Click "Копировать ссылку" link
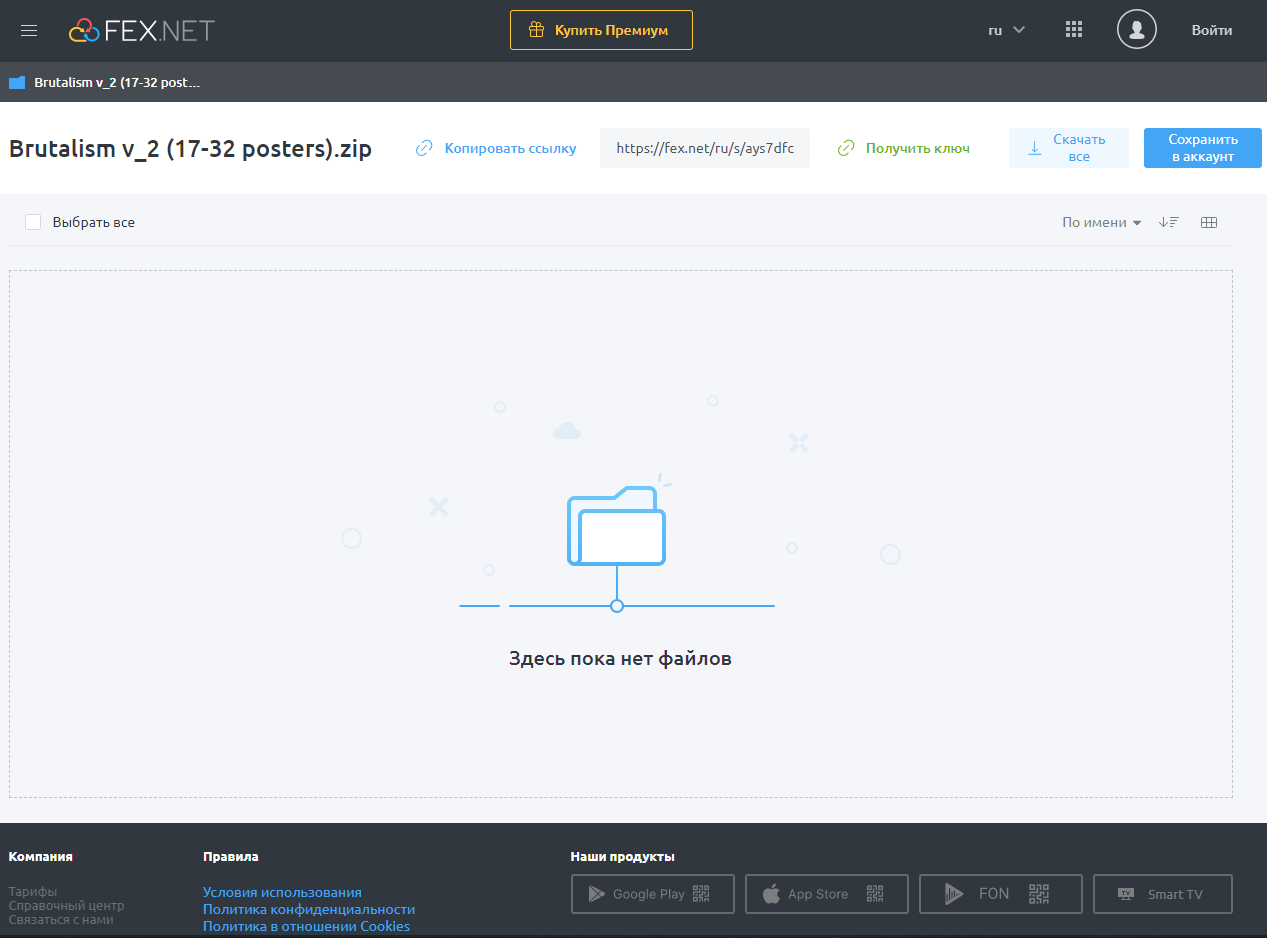 pyautogui.click(x=496, y=148)
